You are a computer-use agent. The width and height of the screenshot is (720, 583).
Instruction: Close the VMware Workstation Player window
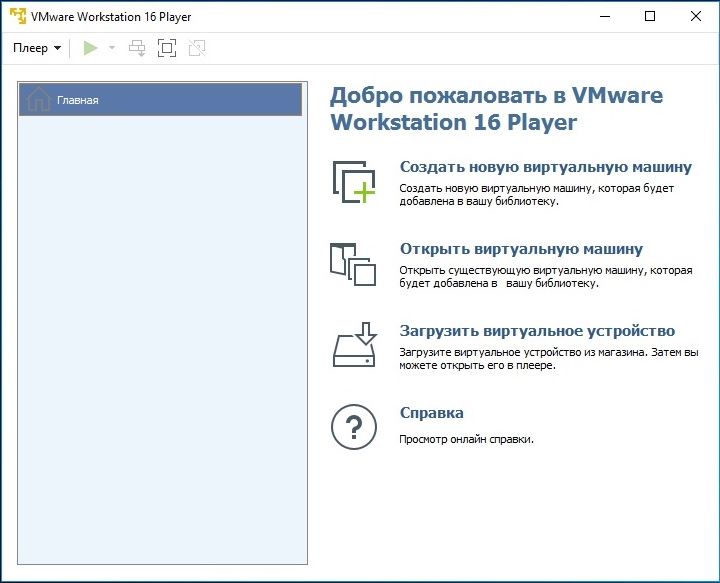[695, 17]
